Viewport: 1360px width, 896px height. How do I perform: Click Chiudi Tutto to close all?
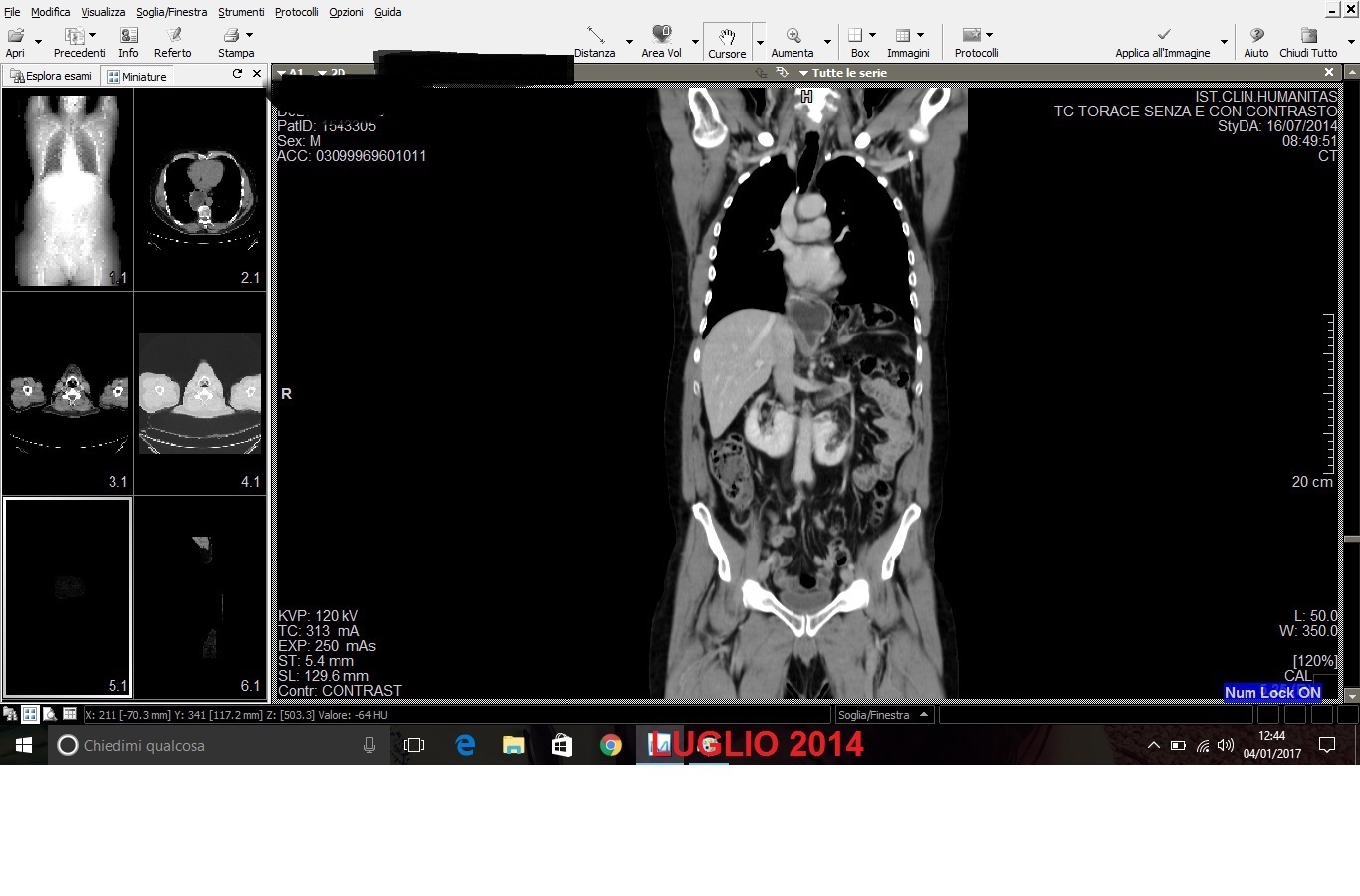point(1308,41)
